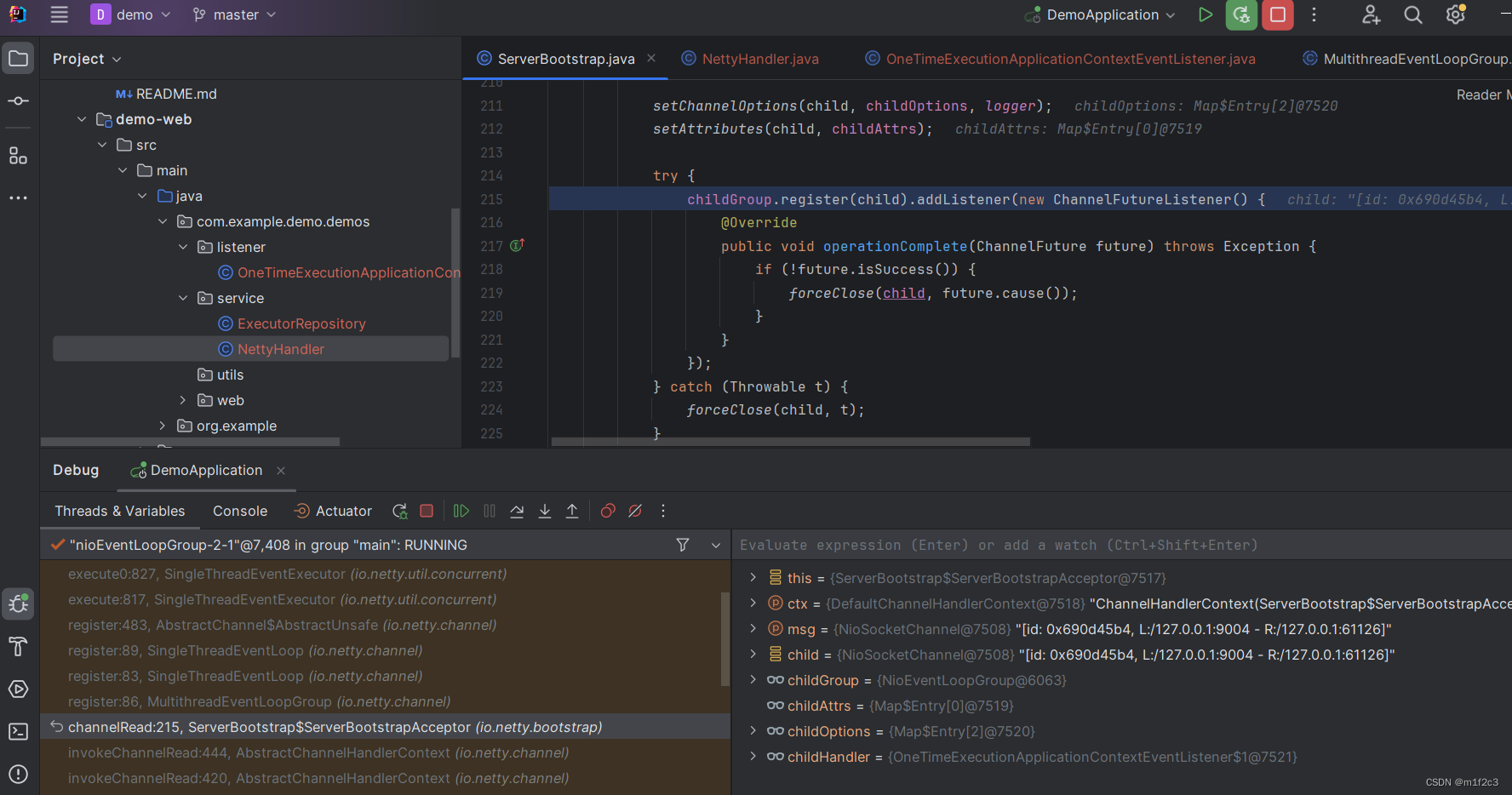Viewport: 1512px width, 795px height.
Task: Collapse the listener package
Action: click(x=183, y=247)
